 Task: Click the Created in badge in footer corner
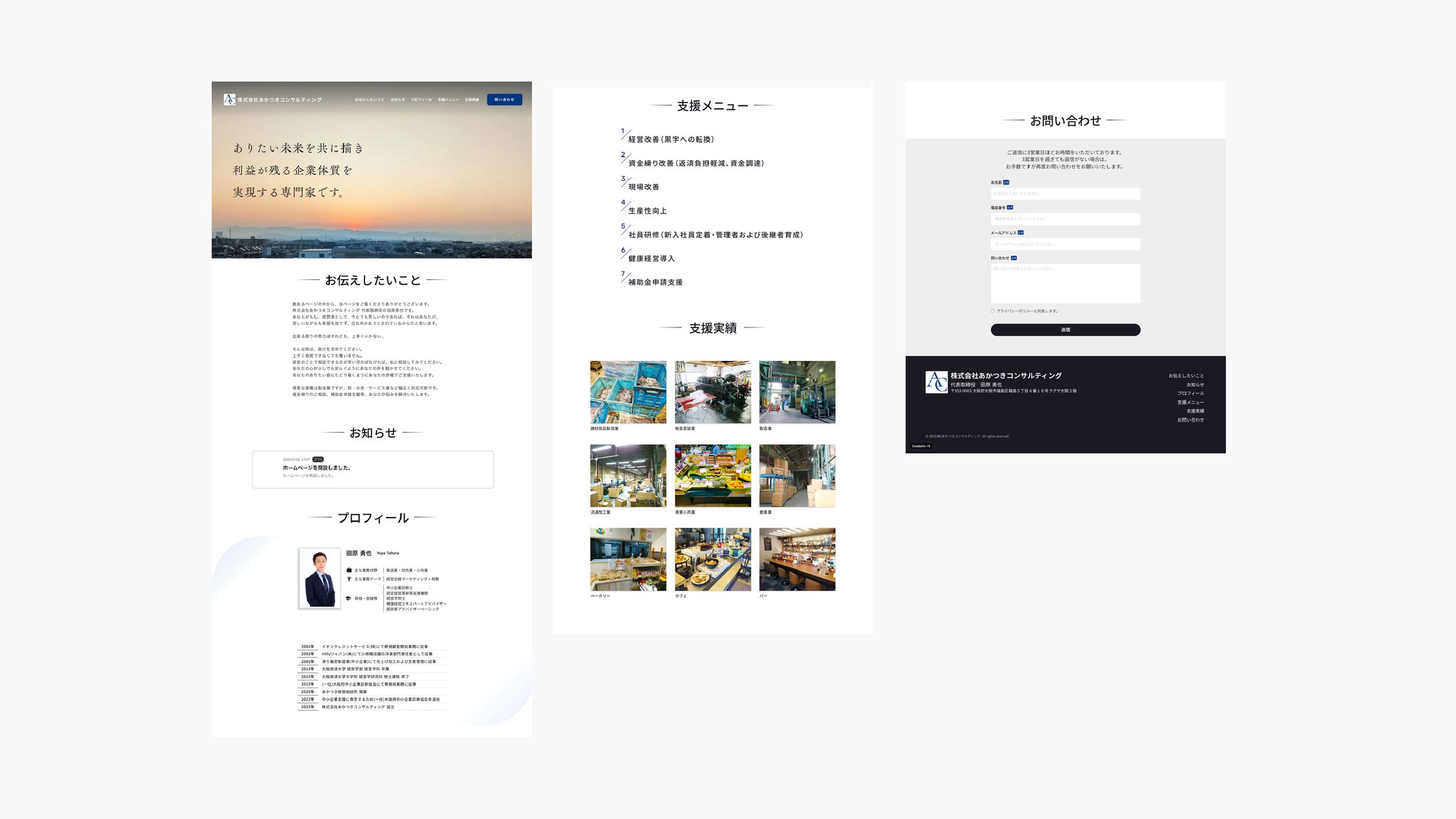coord(921,446)
